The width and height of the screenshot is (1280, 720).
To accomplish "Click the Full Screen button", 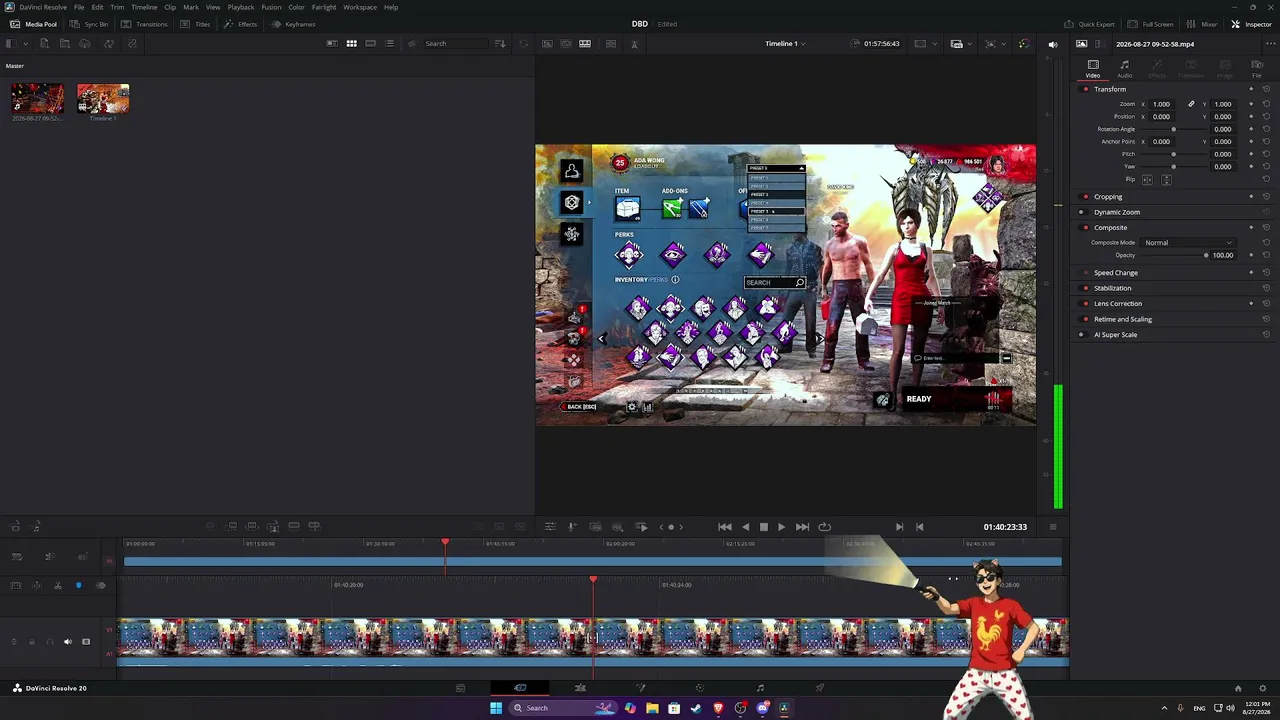I will (1150, 24).
